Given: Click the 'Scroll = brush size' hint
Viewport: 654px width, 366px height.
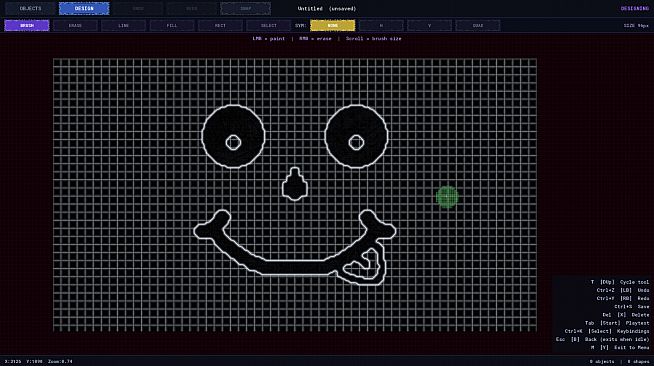Looking at the screenshot, I should click(374, 38).
